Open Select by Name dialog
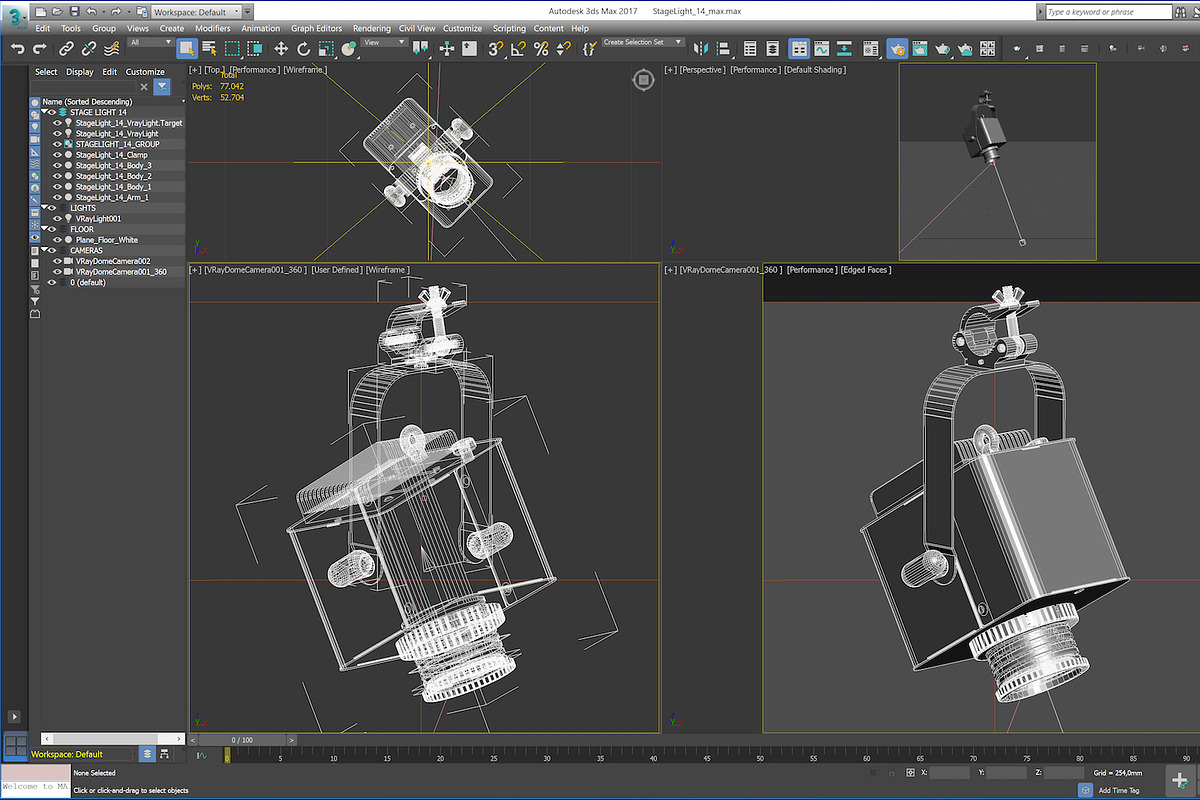Viewport: 1200px width, 800px height. point(209,48)
